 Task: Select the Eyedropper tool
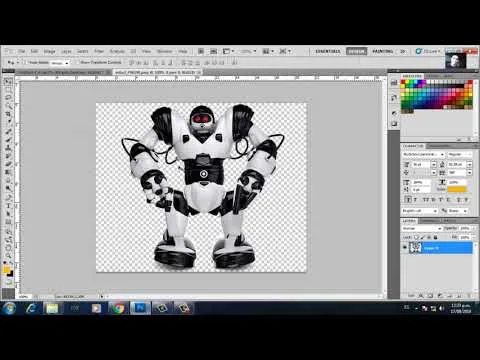[8, 122]
